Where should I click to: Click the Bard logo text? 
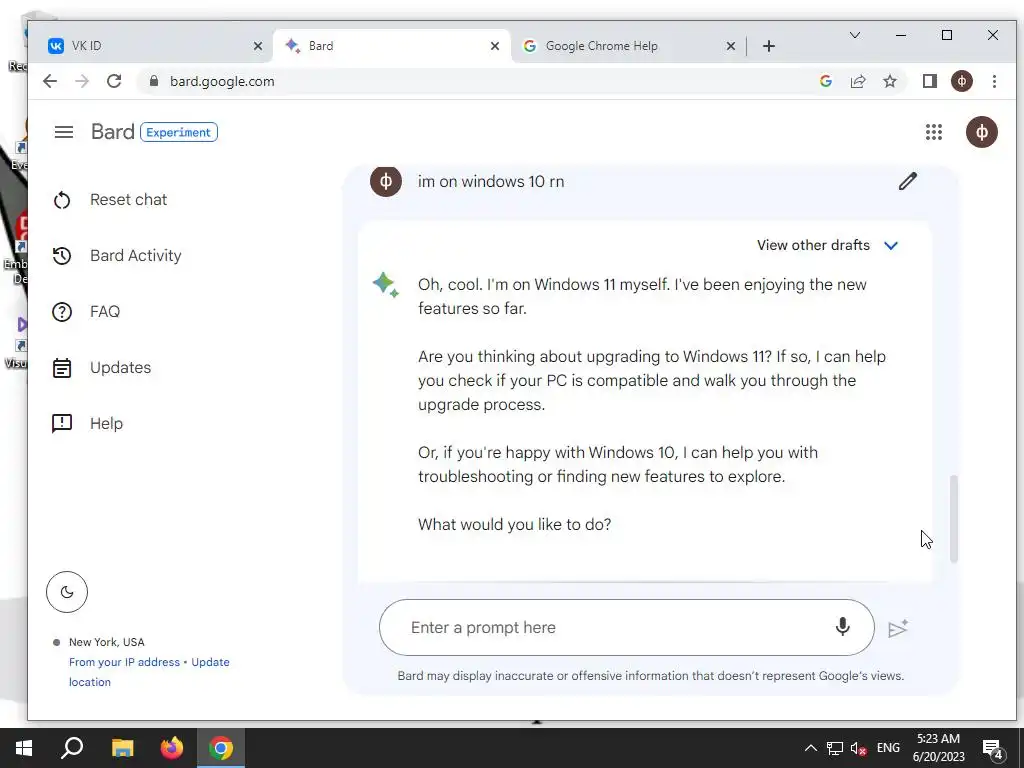pyautogui.click(x=112, y=132)
